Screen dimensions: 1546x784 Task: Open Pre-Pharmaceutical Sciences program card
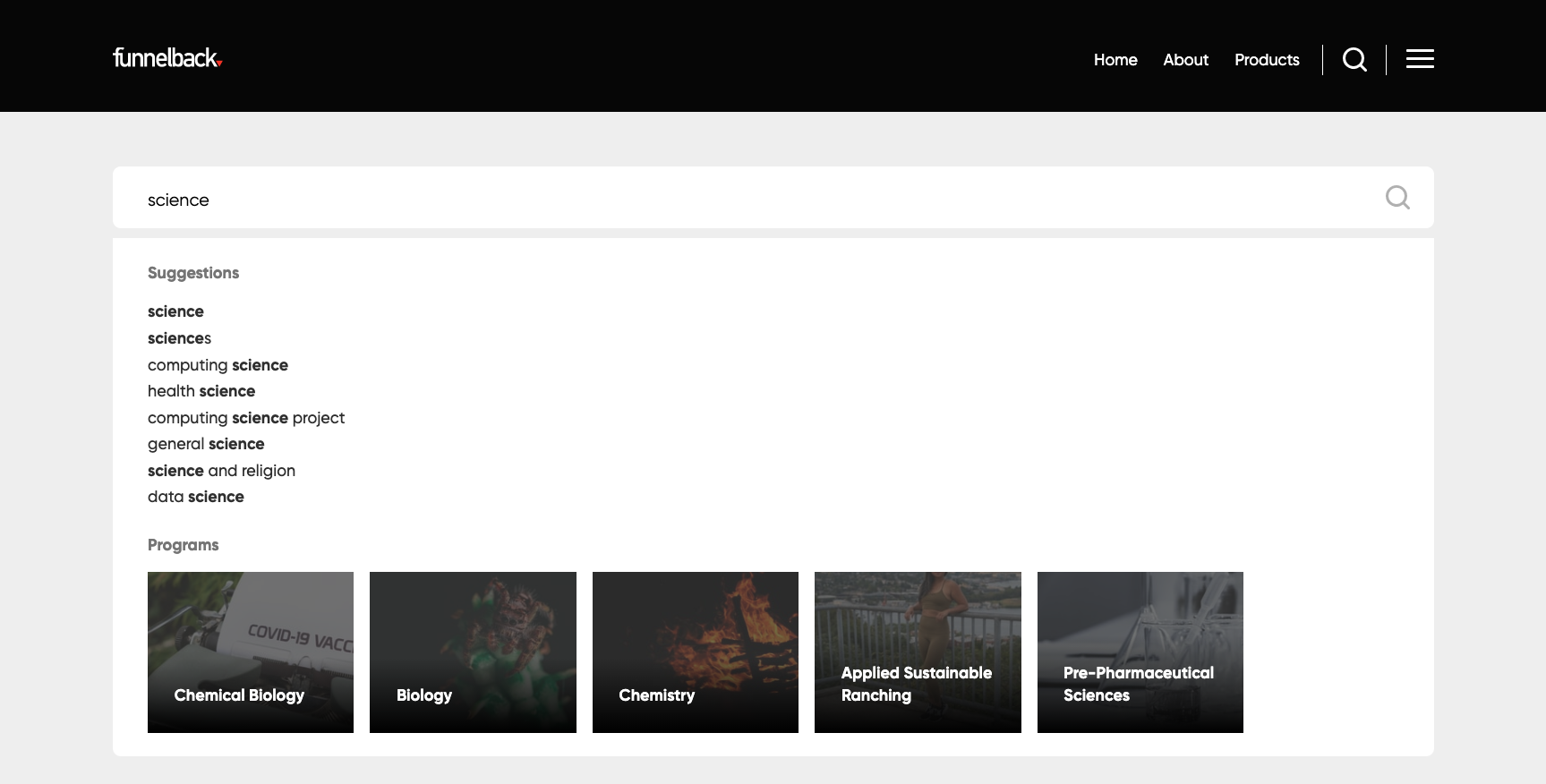(1140, 652)
